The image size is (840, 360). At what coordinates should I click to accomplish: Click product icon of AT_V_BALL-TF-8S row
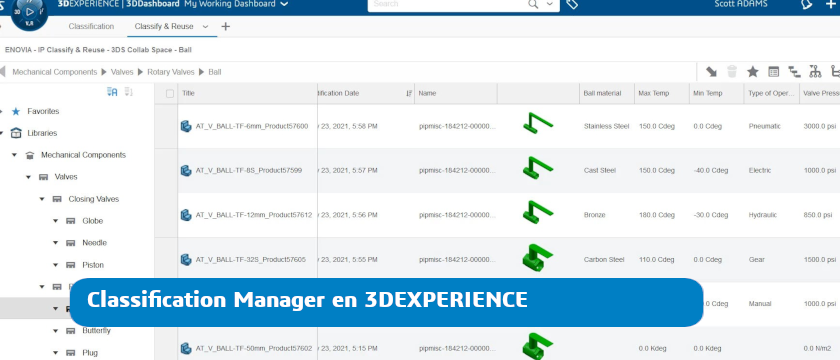click(186, 170)
